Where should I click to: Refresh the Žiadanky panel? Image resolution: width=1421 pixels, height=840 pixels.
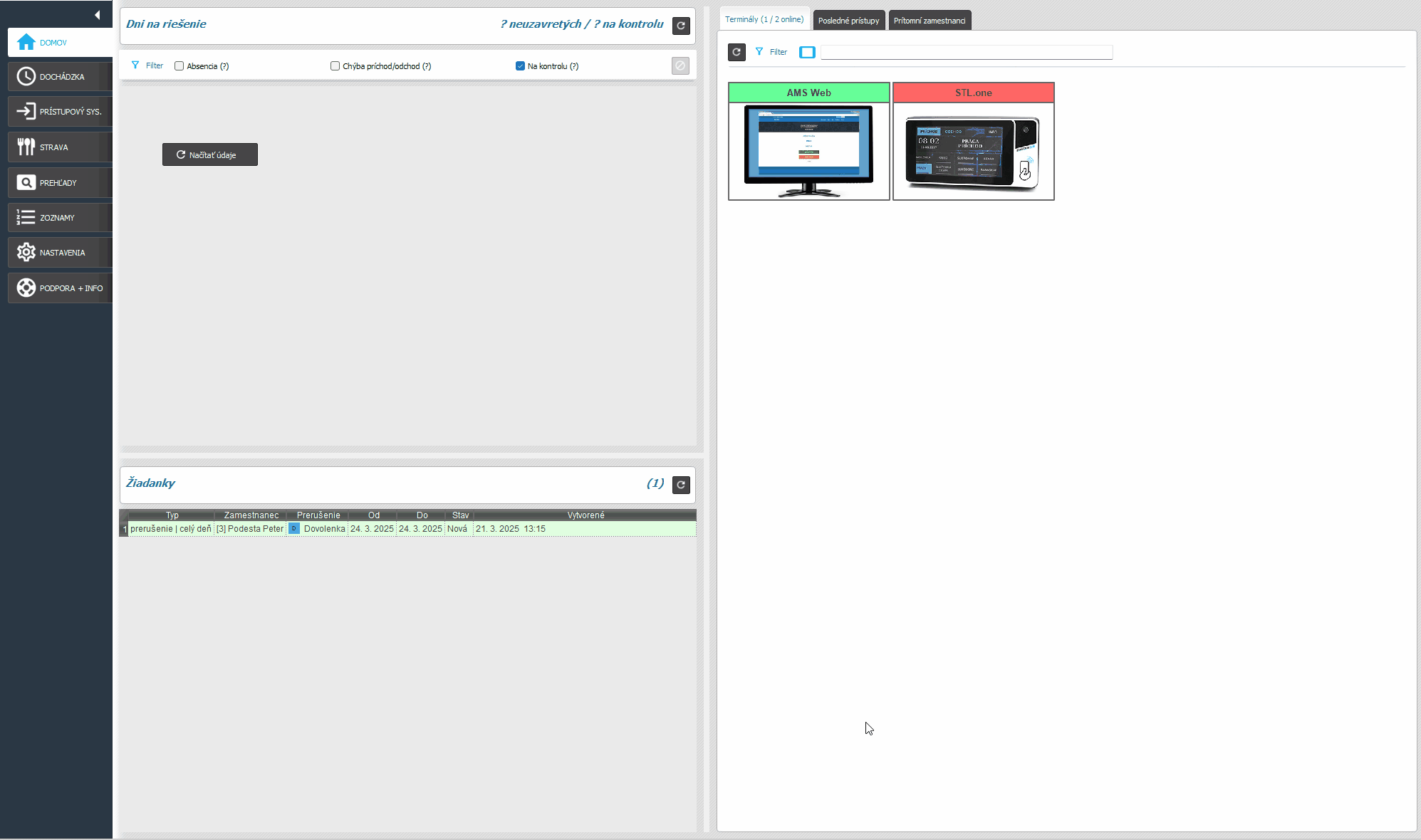[681, 485]
